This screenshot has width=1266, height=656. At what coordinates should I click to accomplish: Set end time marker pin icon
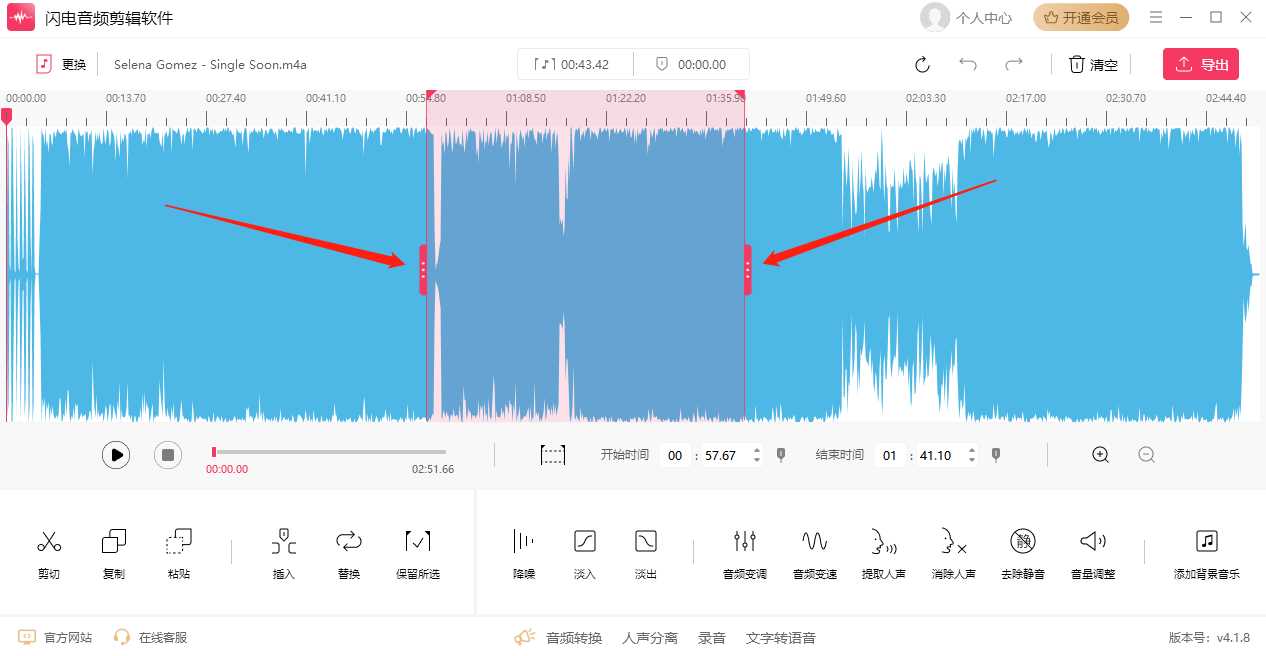coord(996,455)
